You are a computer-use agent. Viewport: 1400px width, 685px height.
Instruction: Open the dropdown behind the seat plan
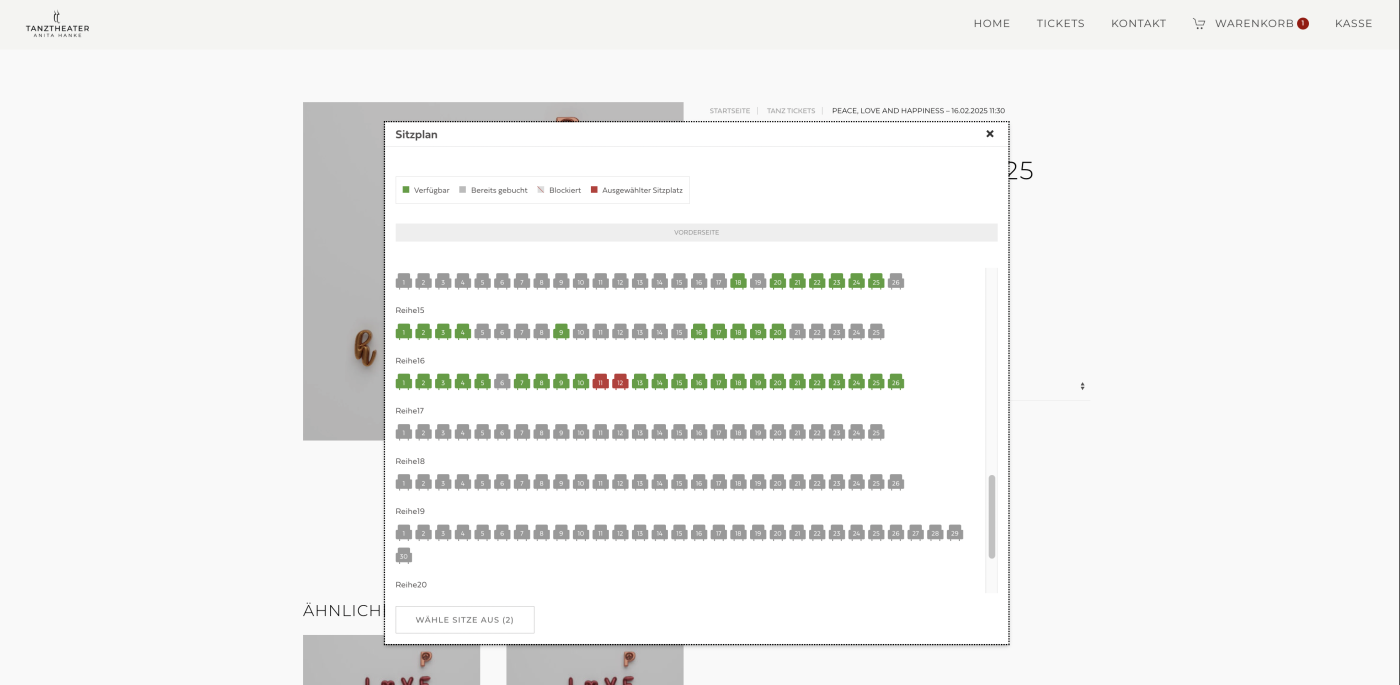point(1081,386)
